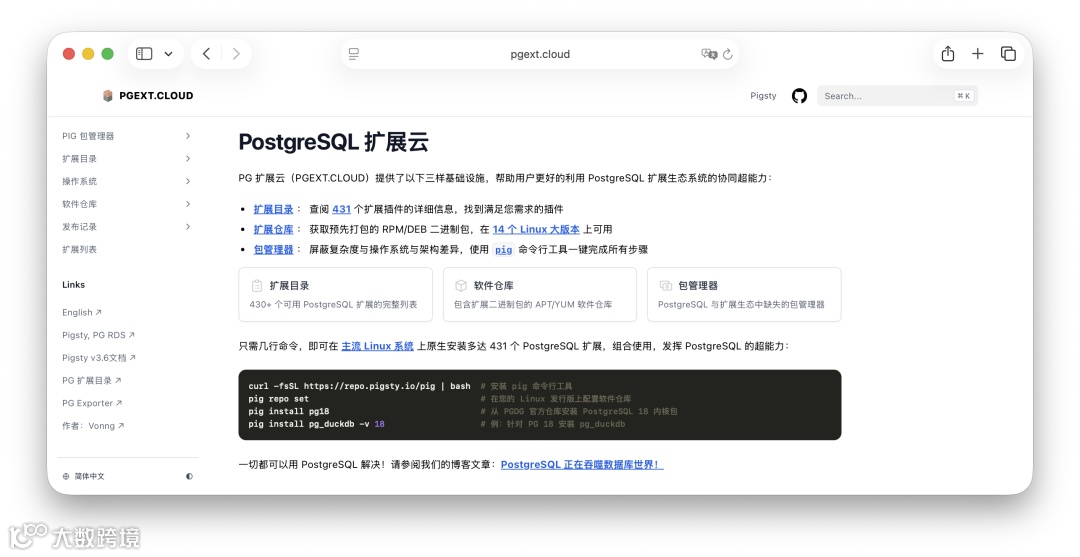The width and height of the screenshot is (1080, 557).
Task: Open the English external link
Action: tap(81, 312)
